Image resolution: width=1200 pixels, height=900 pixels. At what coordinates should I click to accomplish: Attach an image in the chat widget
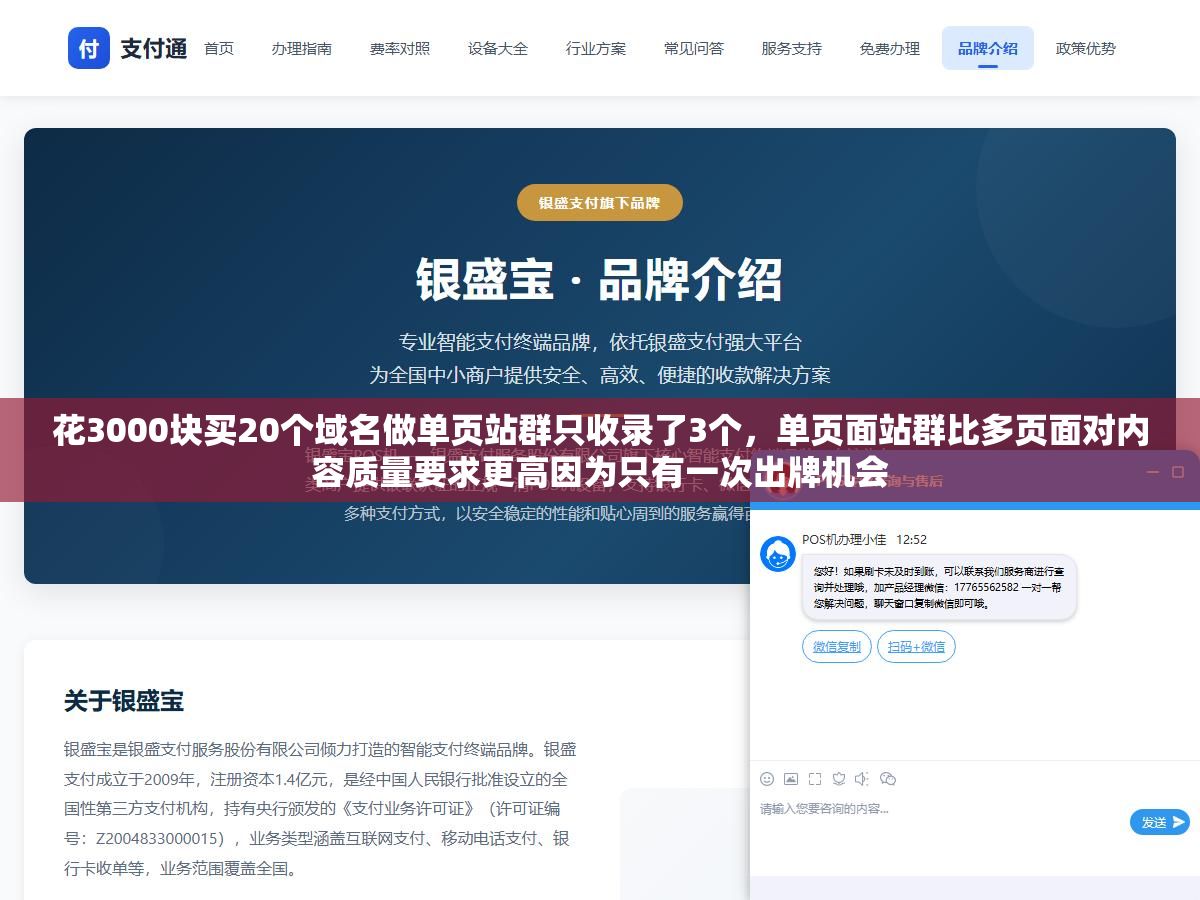[x=791, y=779]
